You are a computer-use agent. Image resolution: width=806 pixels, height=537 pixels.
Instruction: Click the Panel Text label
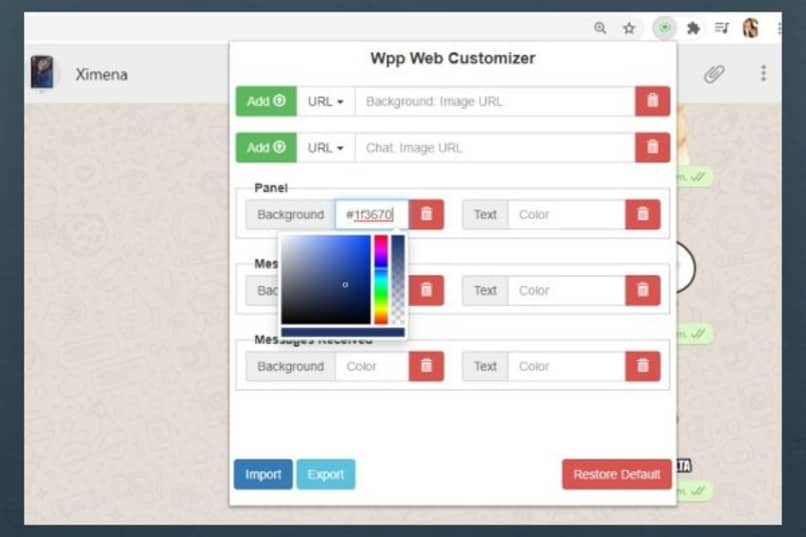(x=485, y=214)
